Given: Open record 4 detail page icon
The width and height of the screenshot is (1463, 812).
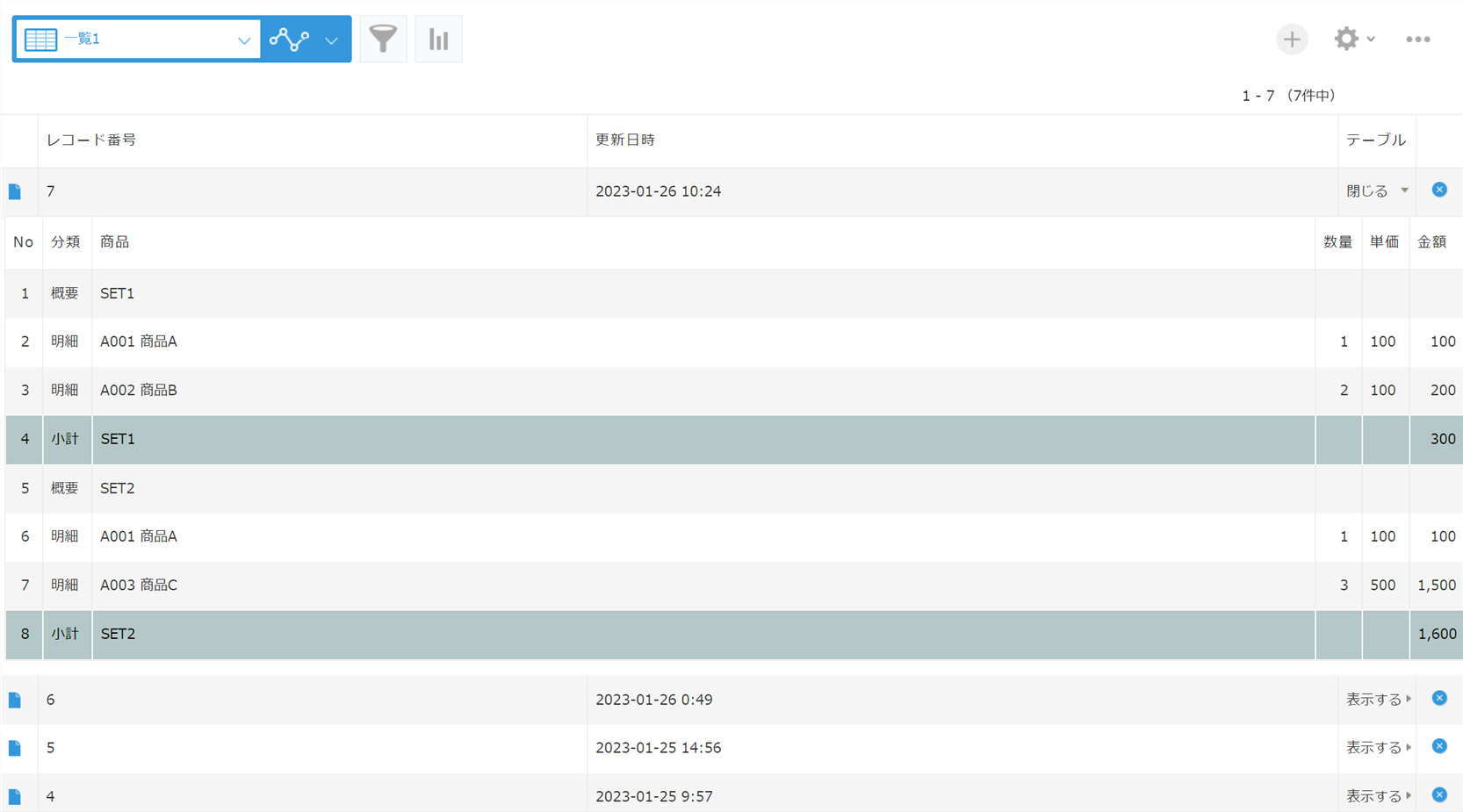Looking at the screenshot, I should click(x=15, y=796).
